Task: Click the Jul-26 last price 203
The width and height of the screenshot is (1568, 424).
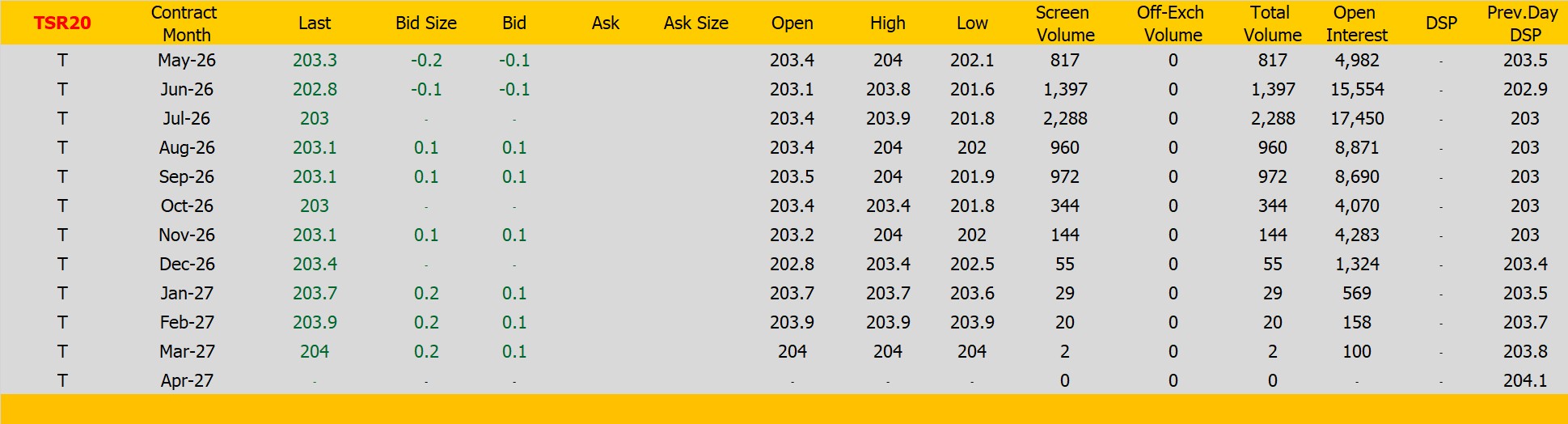Action: pyautogui.click(x=314, y=119)
